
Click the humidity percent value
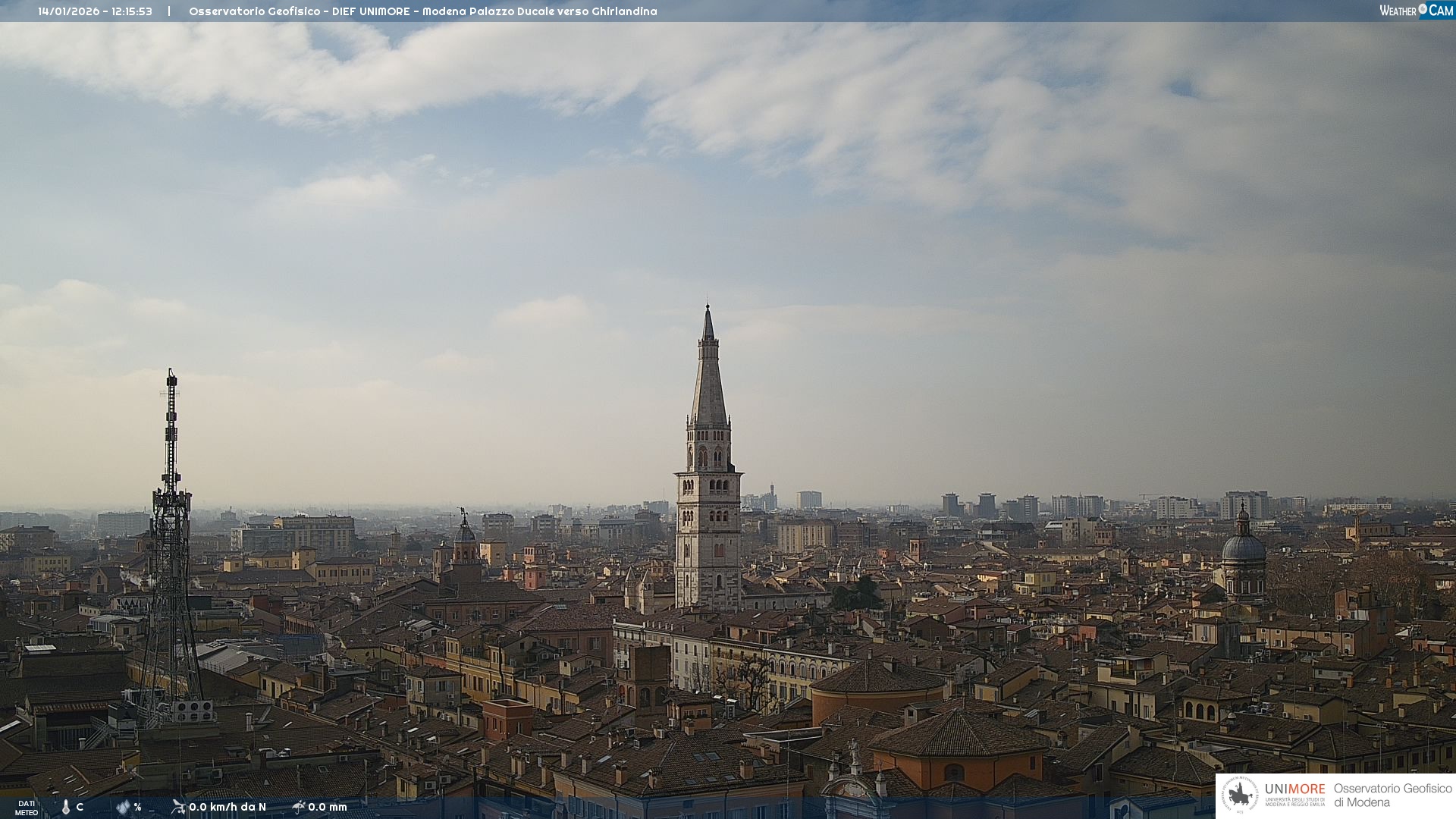point(137,808)
